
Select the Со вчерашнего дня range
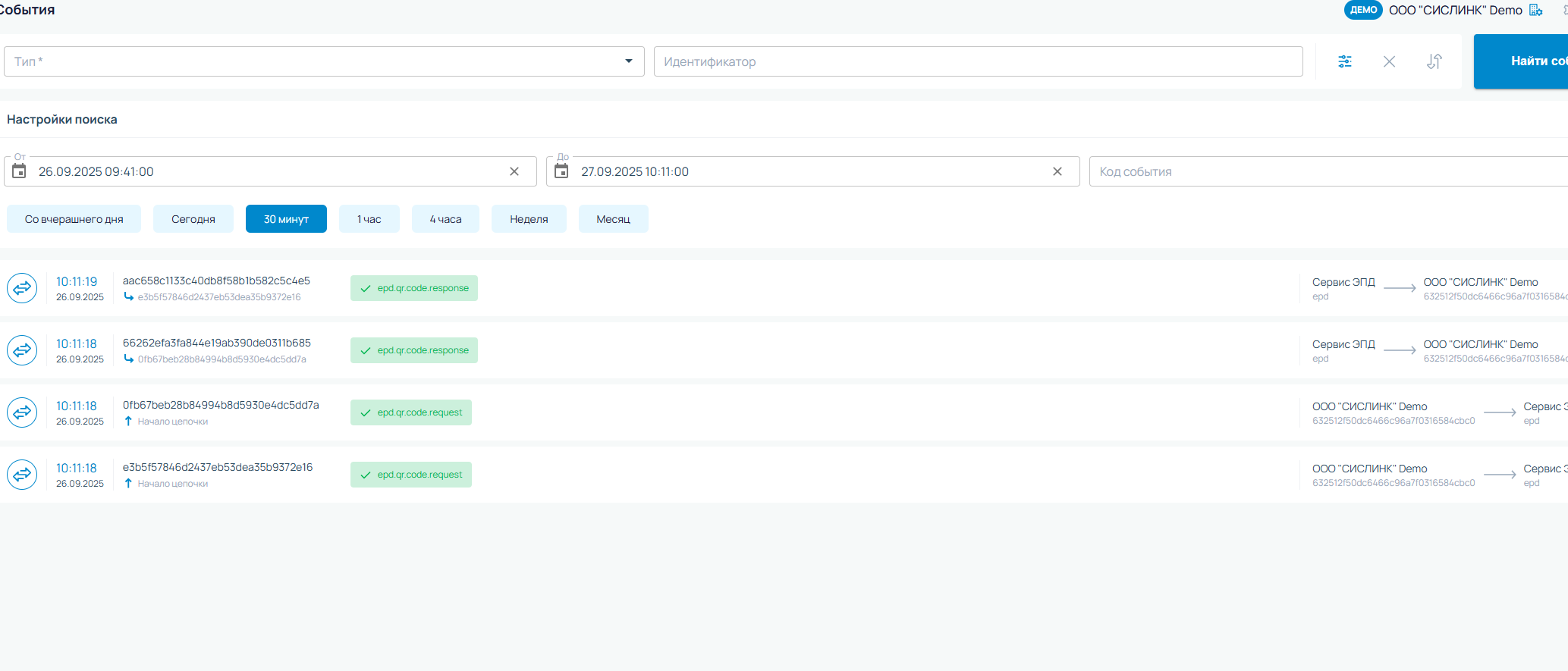click(x=74, y=219)
